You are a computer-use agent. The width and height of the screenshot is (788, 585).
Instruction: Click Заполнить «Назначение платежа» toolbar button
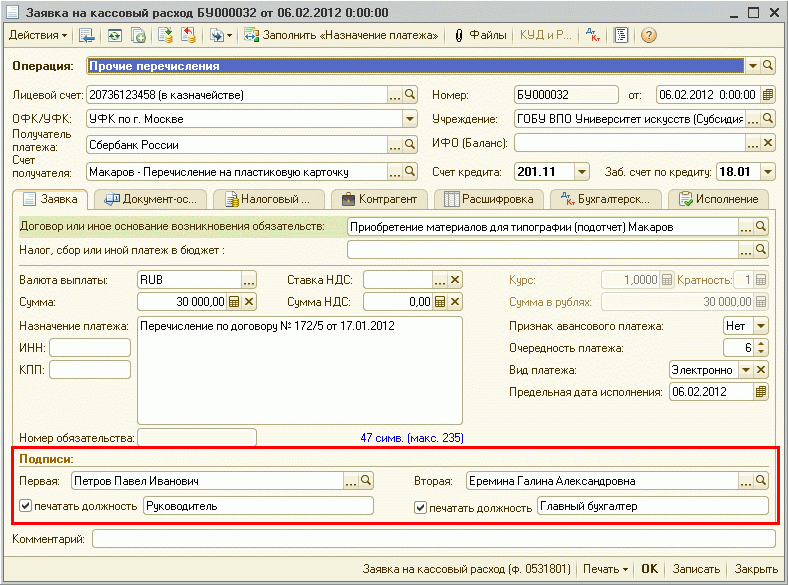coord(342,35)
